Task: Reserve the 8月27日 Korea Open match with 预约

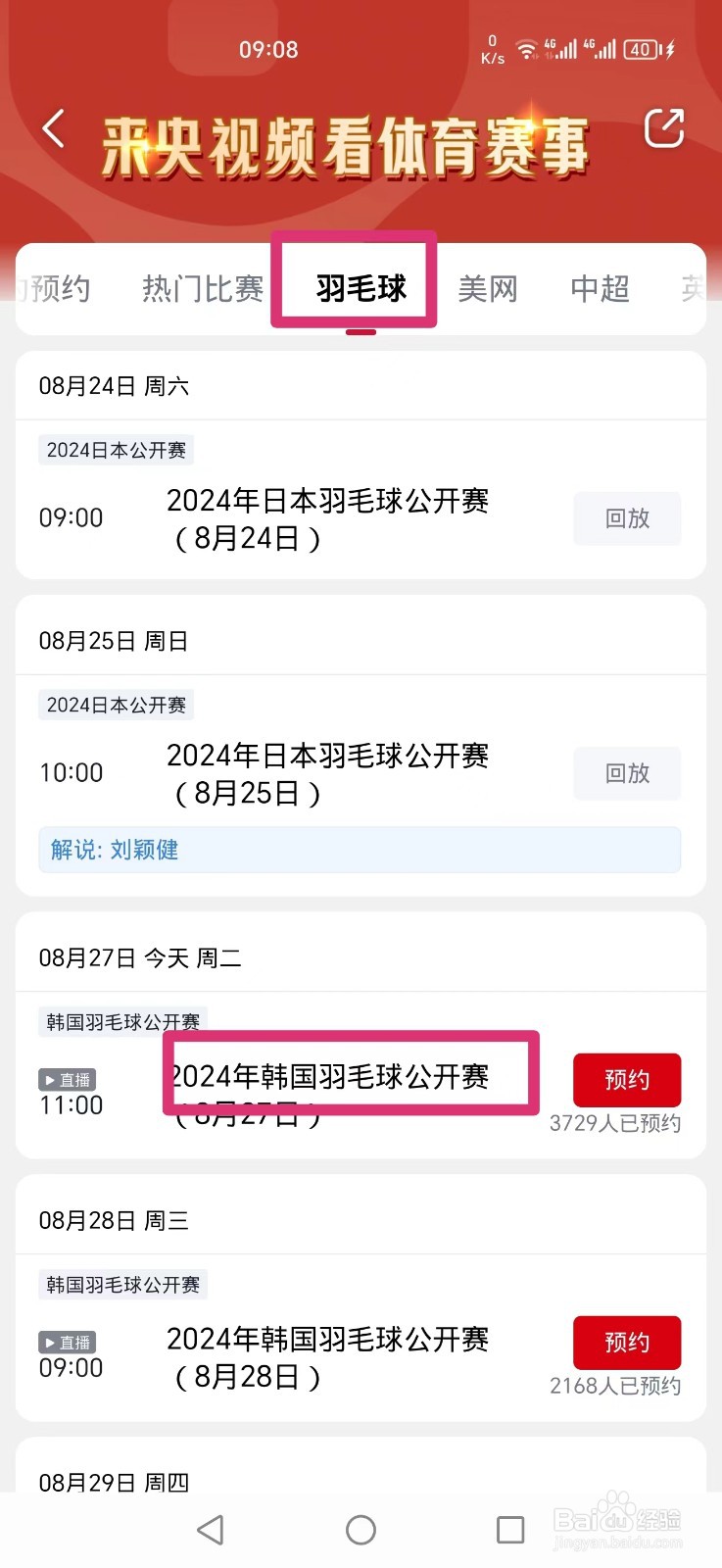Action: tap(627, 1080)
